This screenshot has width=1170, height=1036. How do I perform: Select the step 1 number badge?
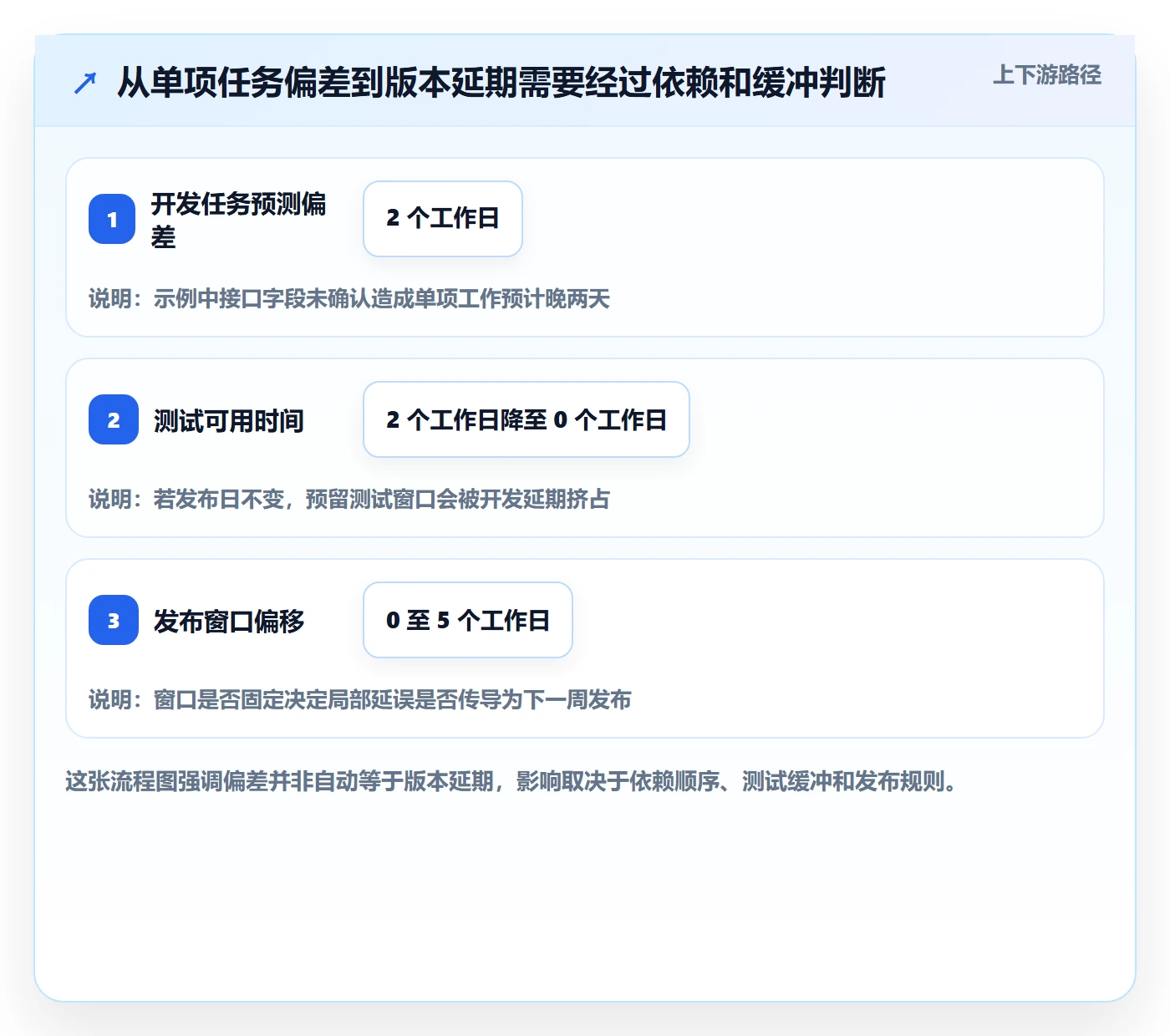pyautogui.click(x=112, y=219)
